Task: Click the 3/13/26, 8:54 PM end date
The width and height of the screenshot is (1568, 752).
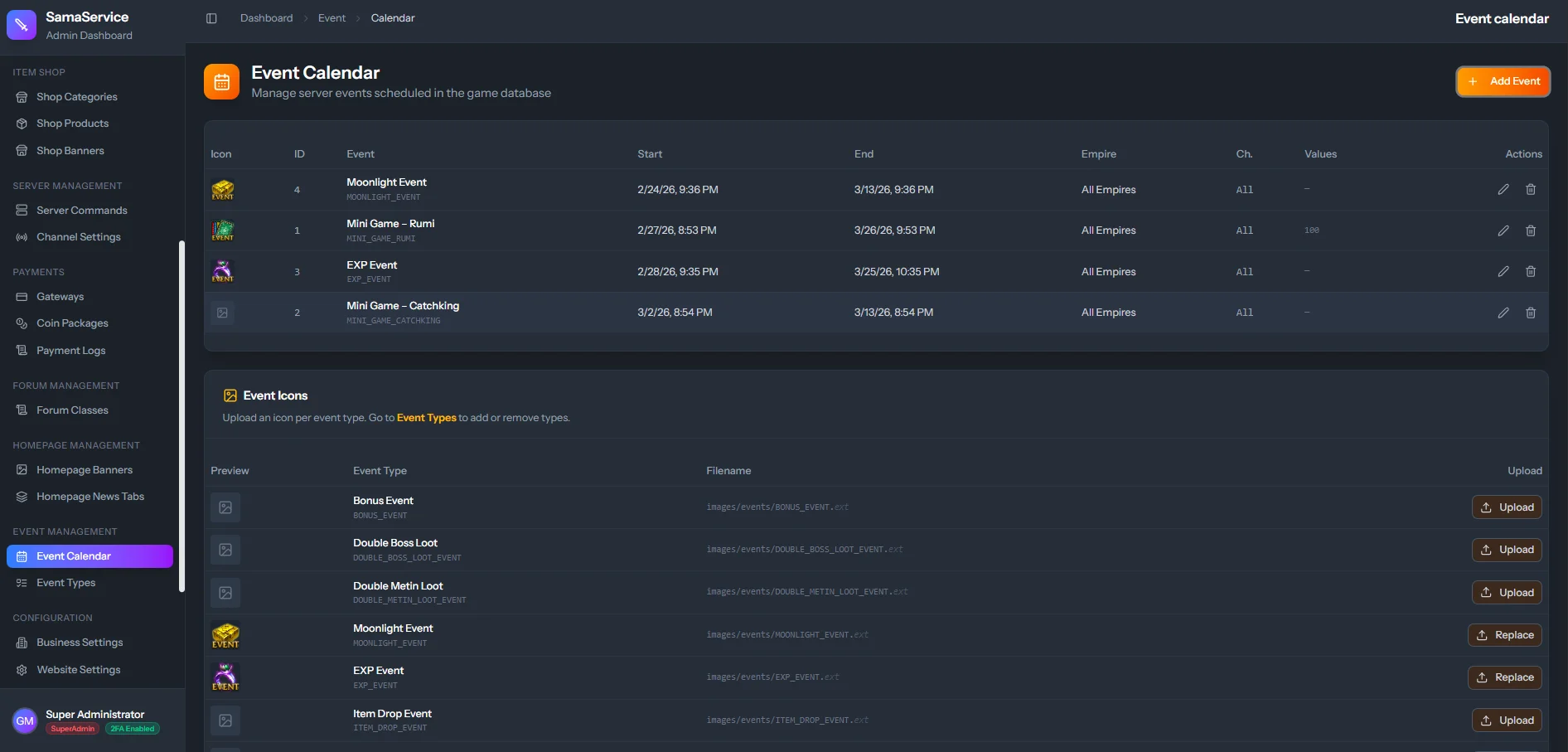Action: coord(893,313)
